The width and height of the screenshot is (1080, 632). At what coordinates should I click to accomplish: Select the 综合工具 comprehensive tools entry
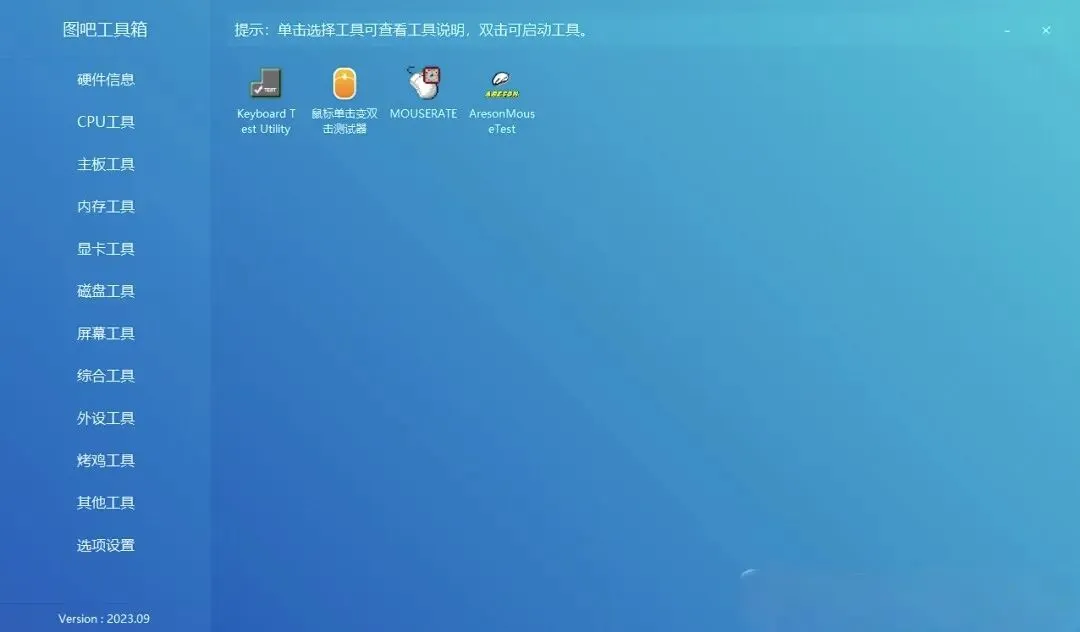pos(105,375)
